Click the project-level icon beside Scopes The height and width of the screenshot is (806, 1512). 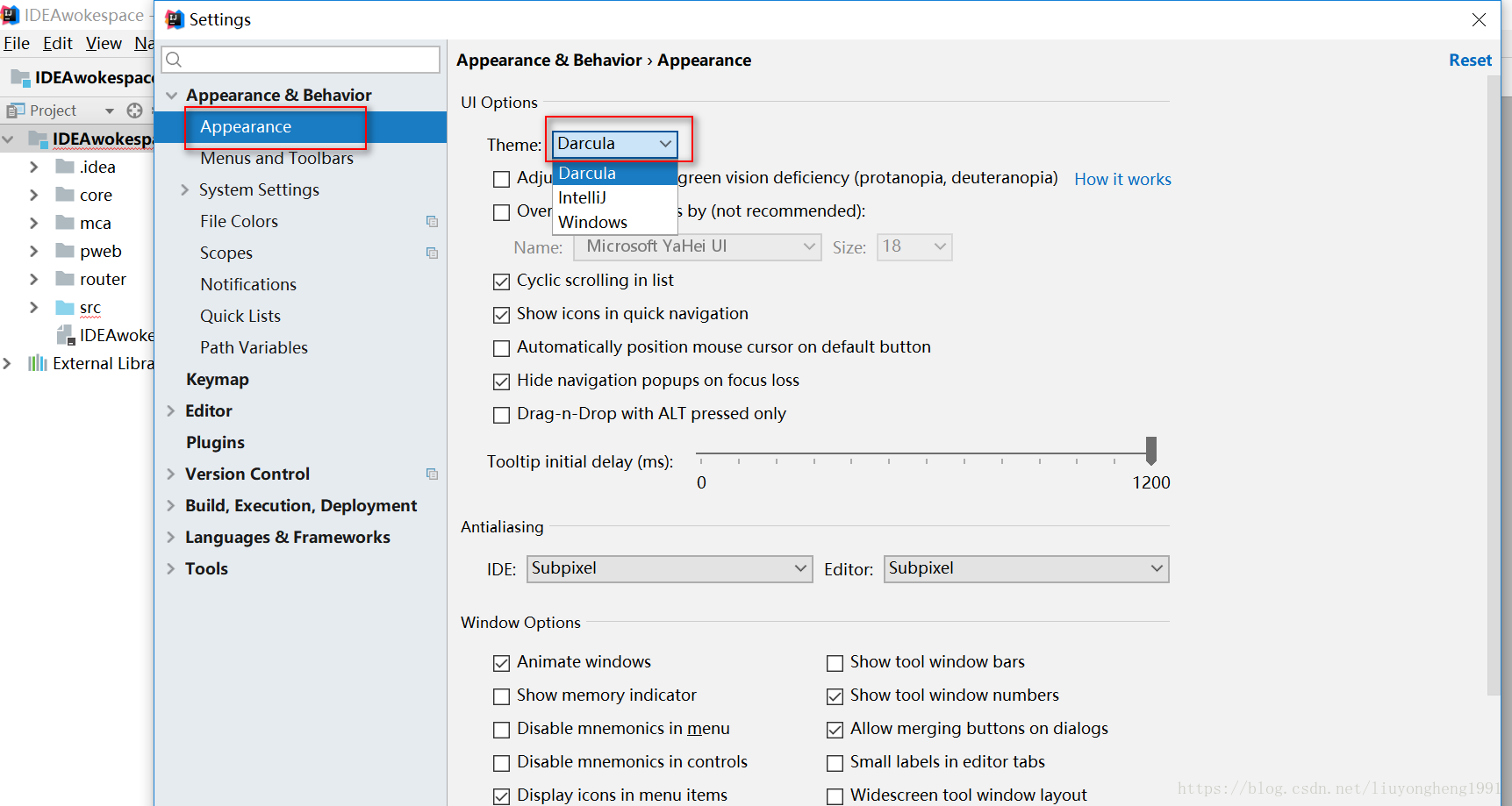pos(432,253)
